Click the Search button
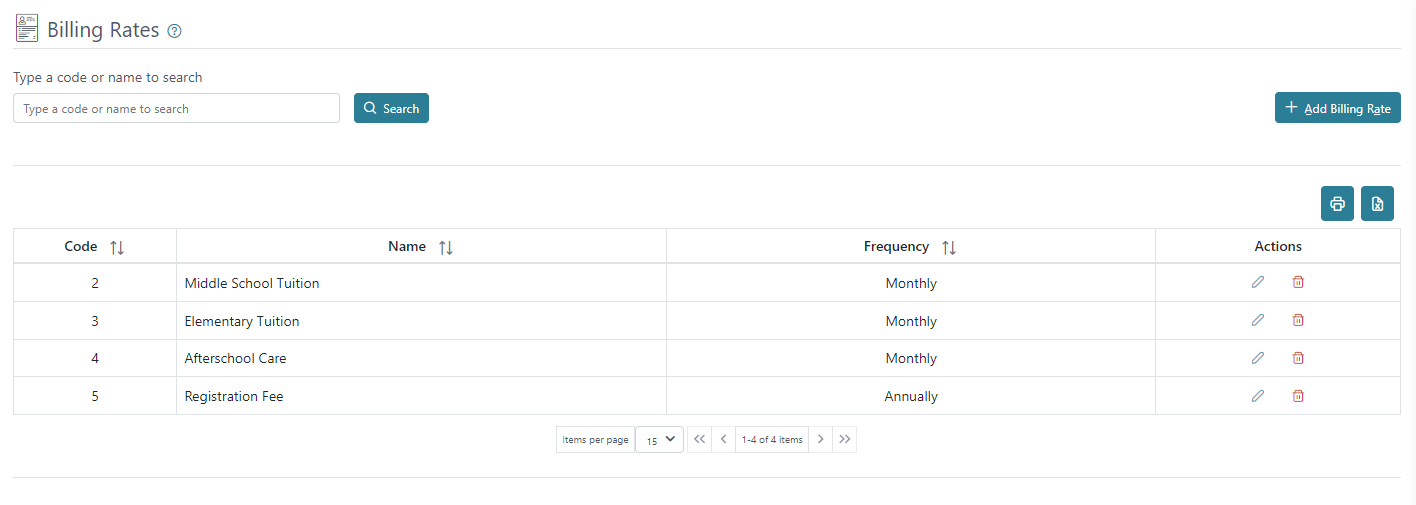 pyautogui.click(x=391, y=108)
